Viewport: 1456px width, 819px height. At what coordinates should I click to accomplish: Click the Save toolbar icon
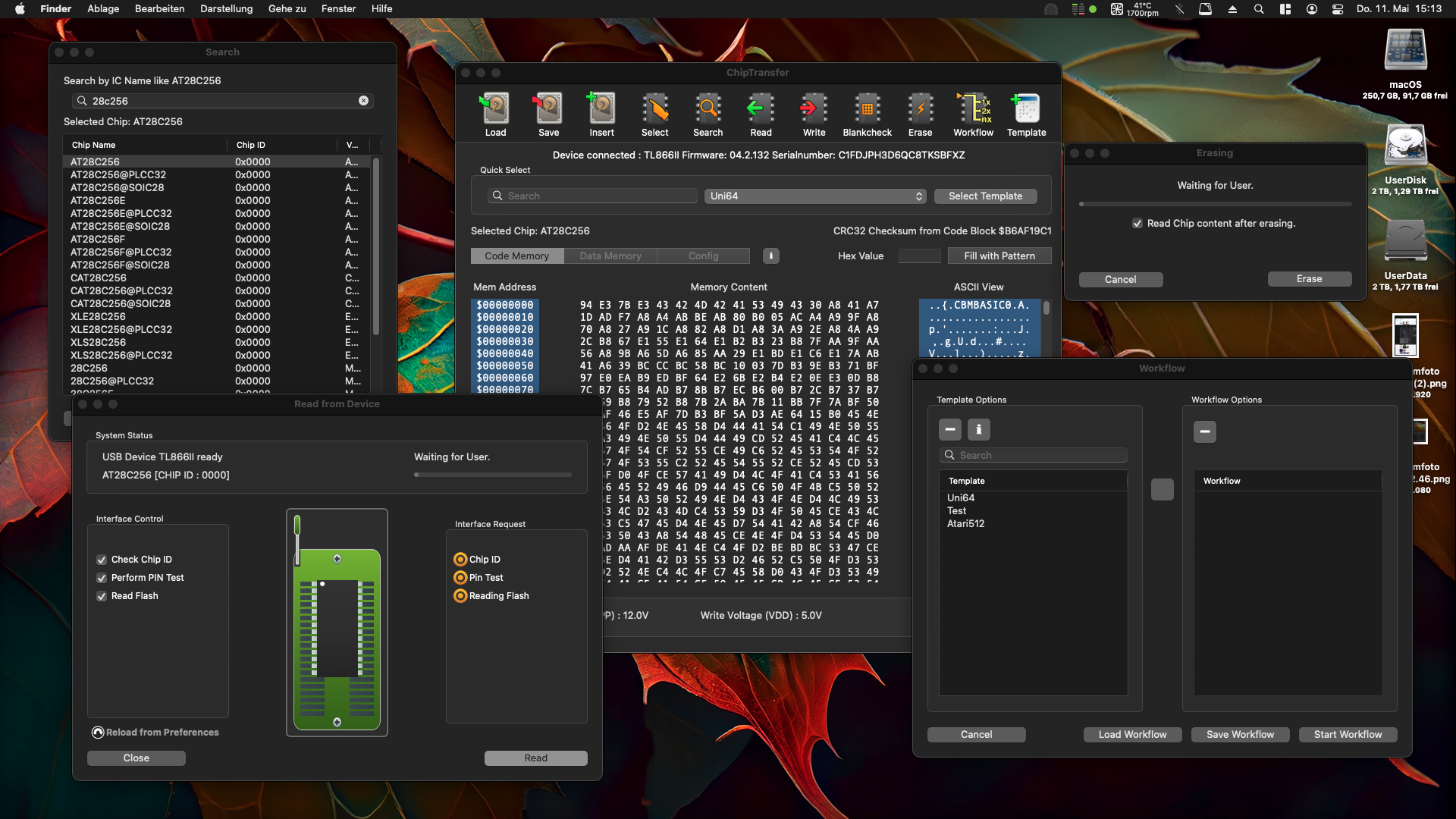pyautogui.click(x=548, y=115)
